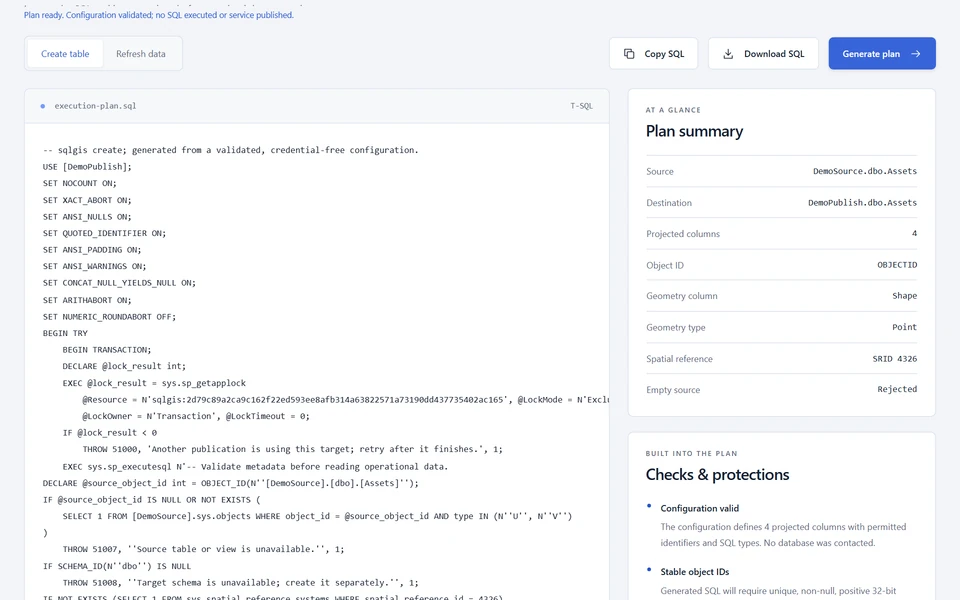Image resolution: width=960 pixels, height=600 pixels.
Task: Click the SET XACT_ABORT ON; line
Action: [87, 200]
